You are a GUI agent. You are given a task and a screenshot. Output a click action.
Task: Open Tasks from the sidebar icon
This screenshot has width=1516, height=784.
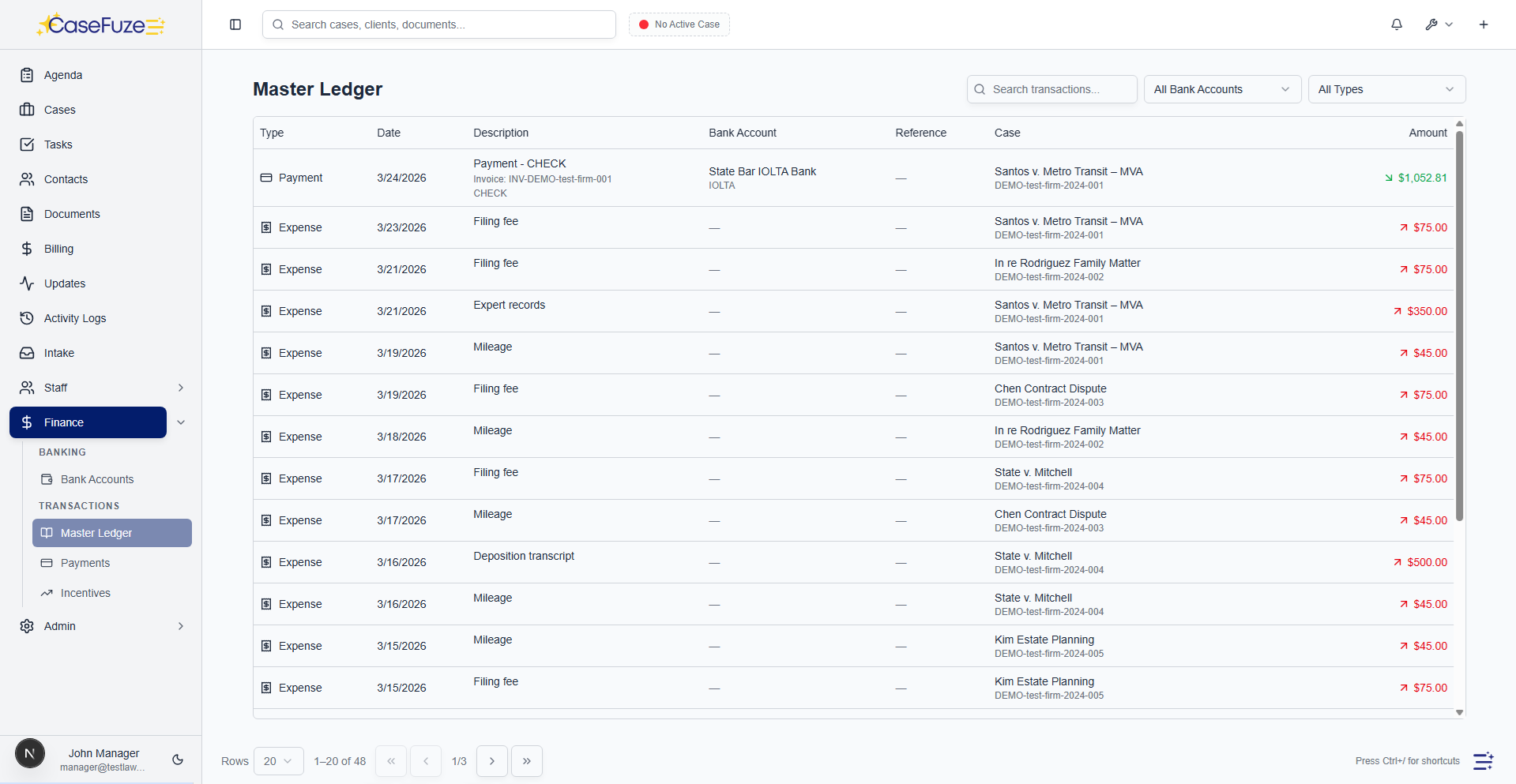(x=28, y=144)
